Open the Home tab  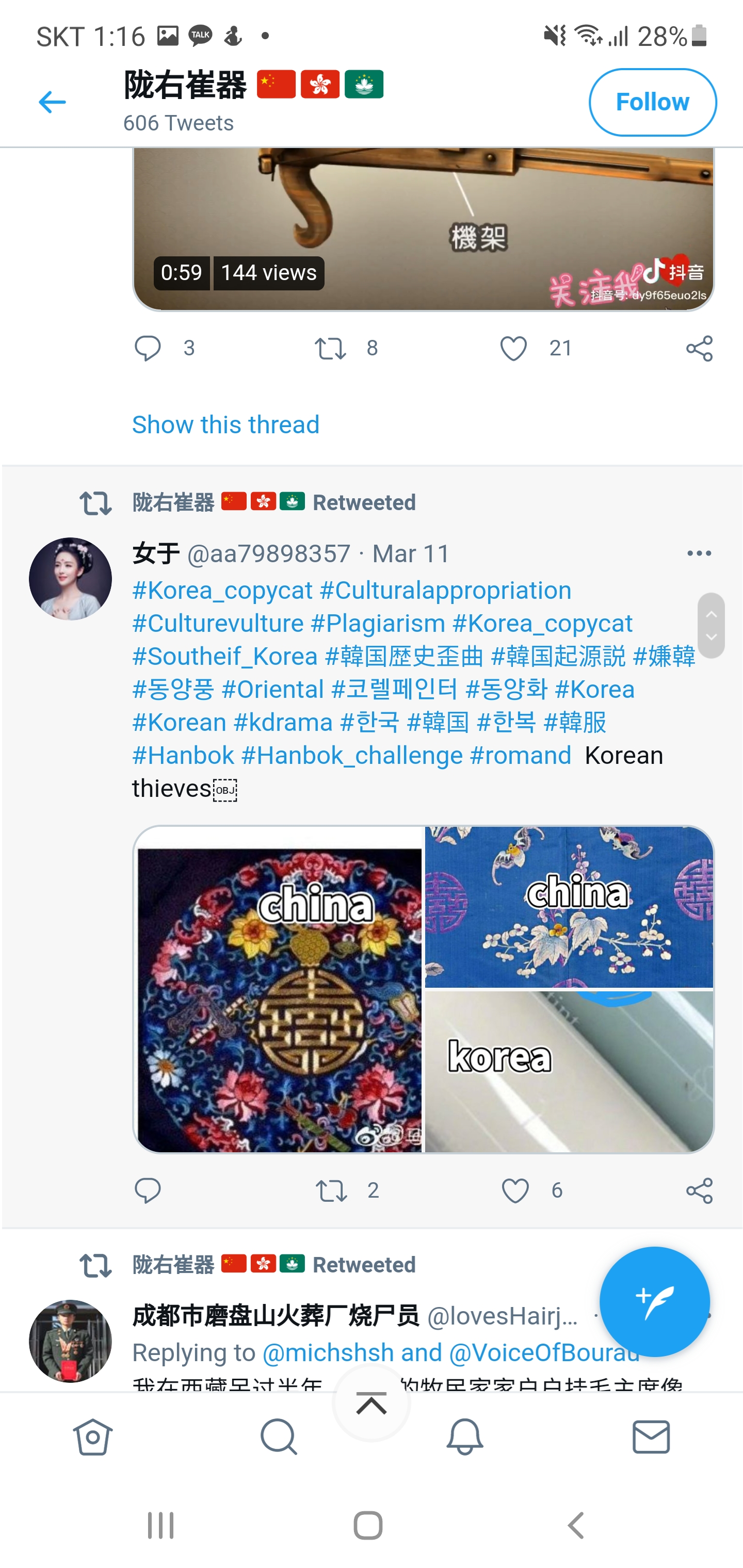pyautogui.click(x=92, y=1436)
